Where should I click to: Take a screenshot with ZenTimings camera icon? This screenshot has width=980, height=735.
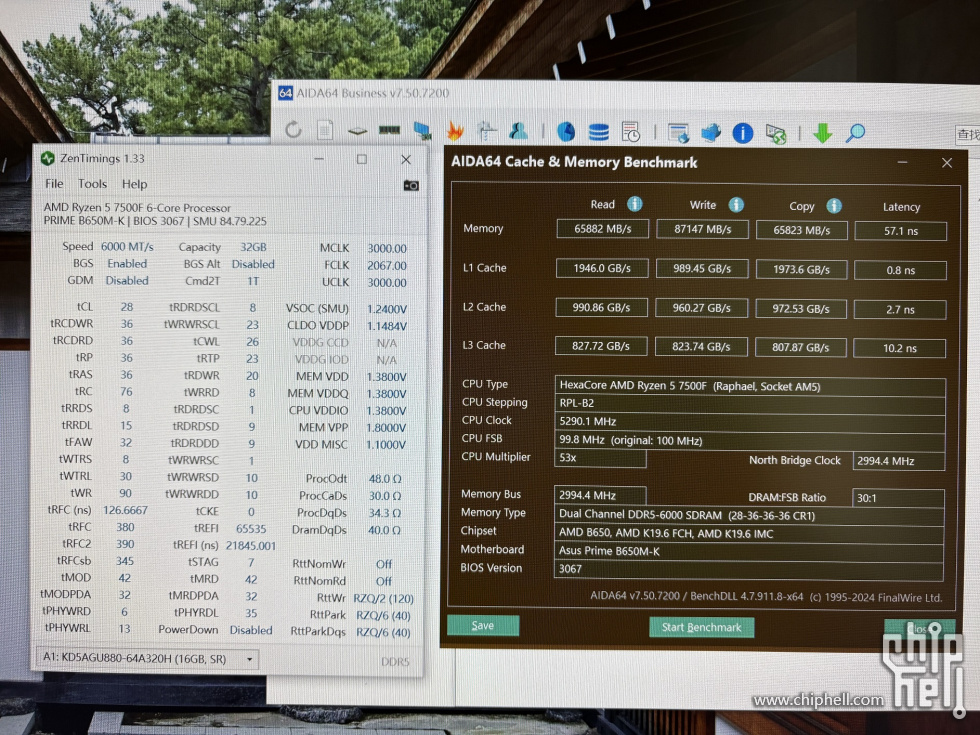click(411, 186)
